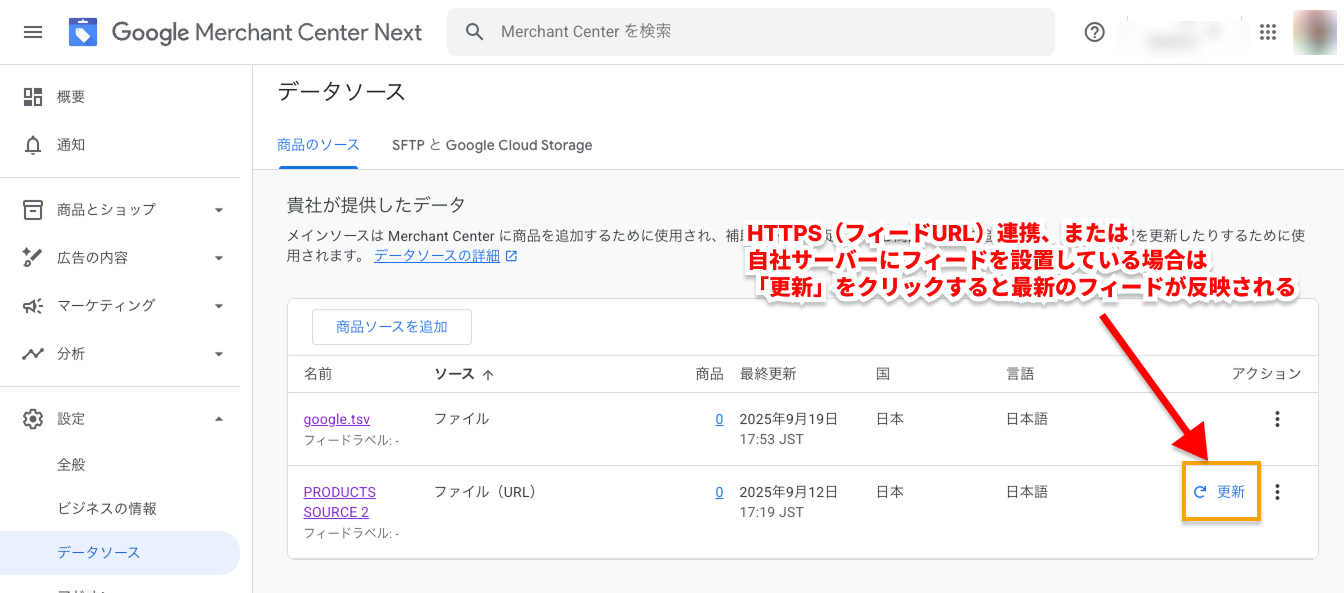This screenshot has height=593, width=1344.
Task: Click product count 0 for google.tsv
Action: [x=719, y=419]
